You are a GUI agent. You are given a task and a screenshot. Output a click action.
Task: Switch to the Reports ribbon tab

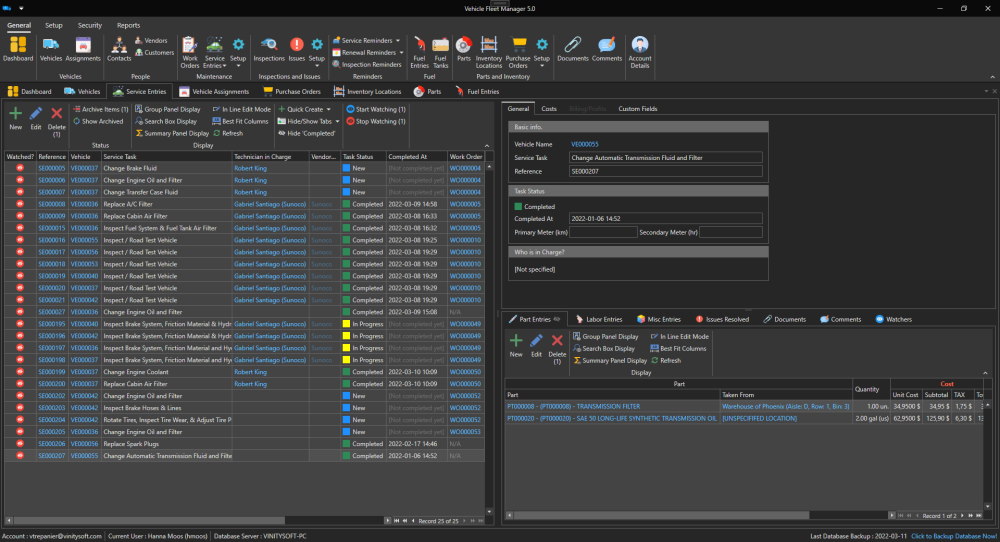click(128, 26)
